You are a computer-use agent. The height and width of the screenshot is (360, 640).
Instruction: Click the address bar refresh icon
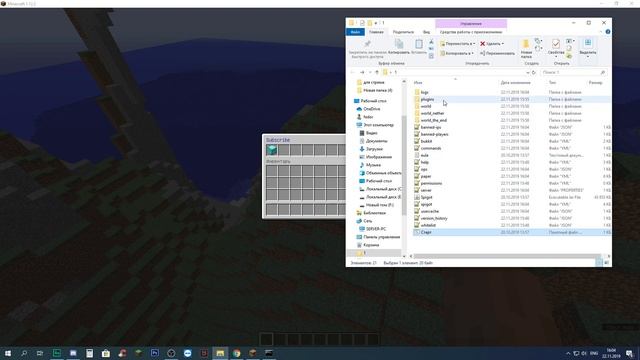533,72
